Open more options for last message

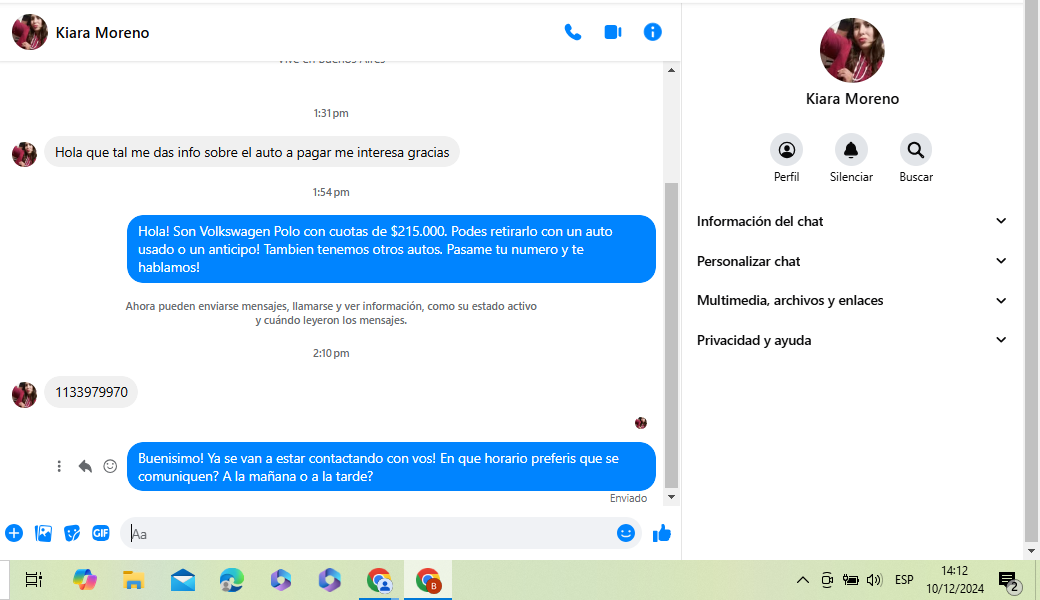(59, 466)
